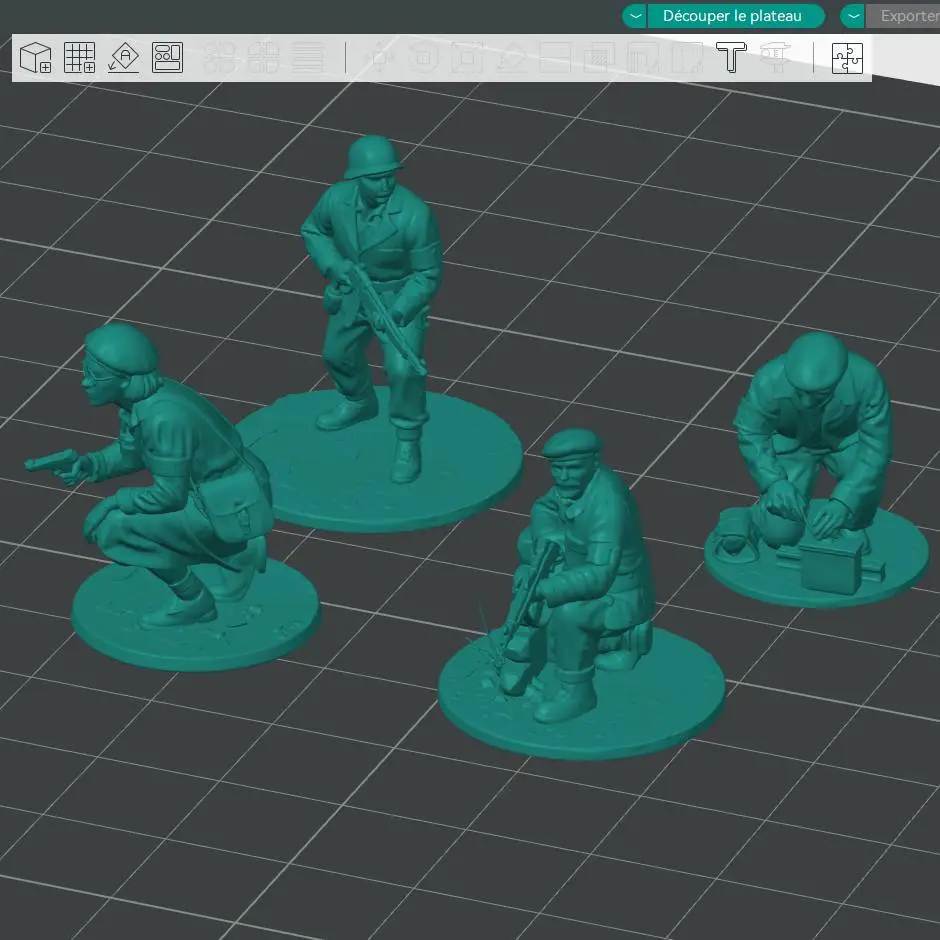
Task: Select the Text shape T tool
Action: 731,58
